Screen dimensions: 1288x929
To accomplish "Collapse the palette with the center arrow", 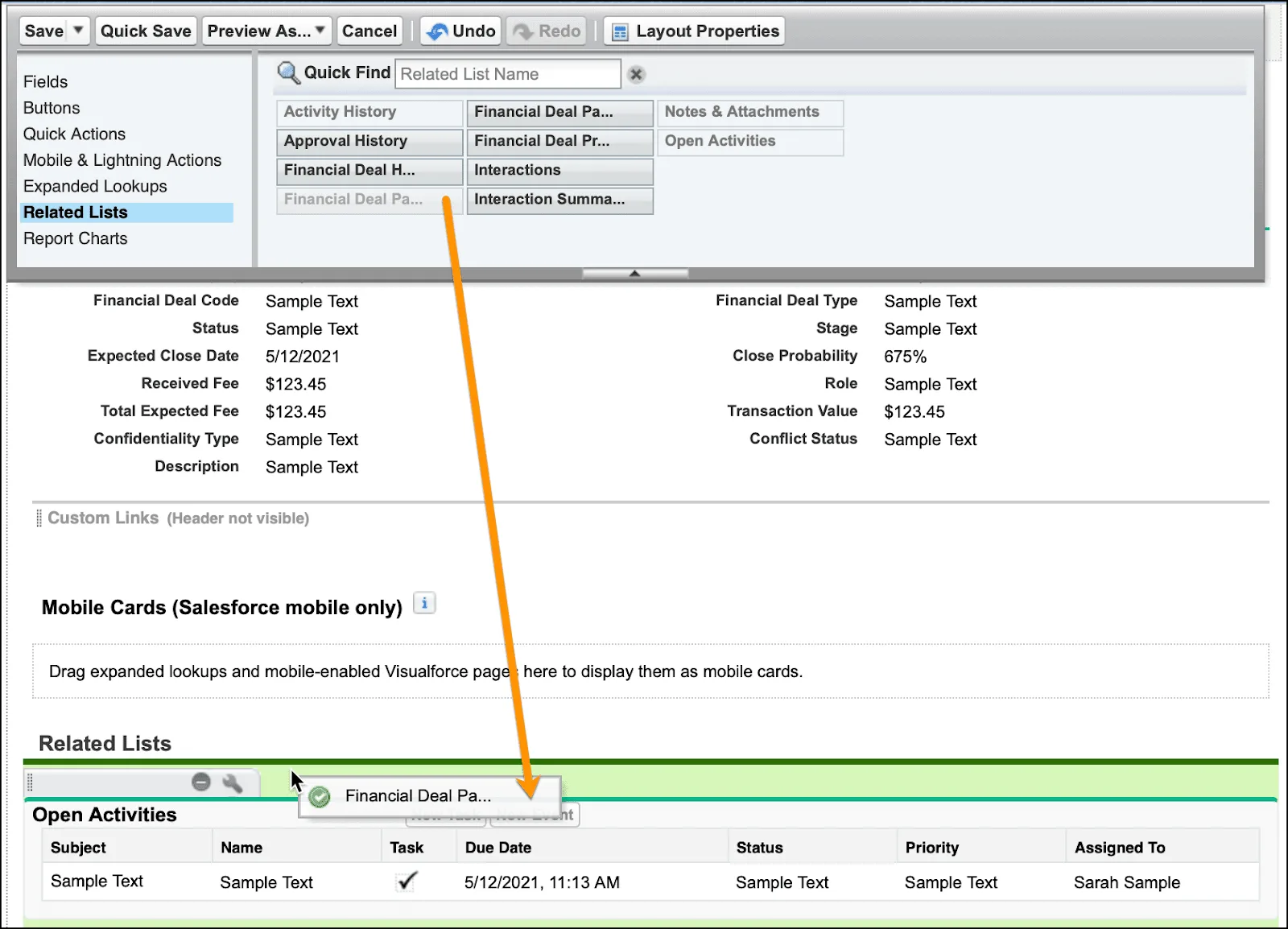I will (x=634, y=273).
